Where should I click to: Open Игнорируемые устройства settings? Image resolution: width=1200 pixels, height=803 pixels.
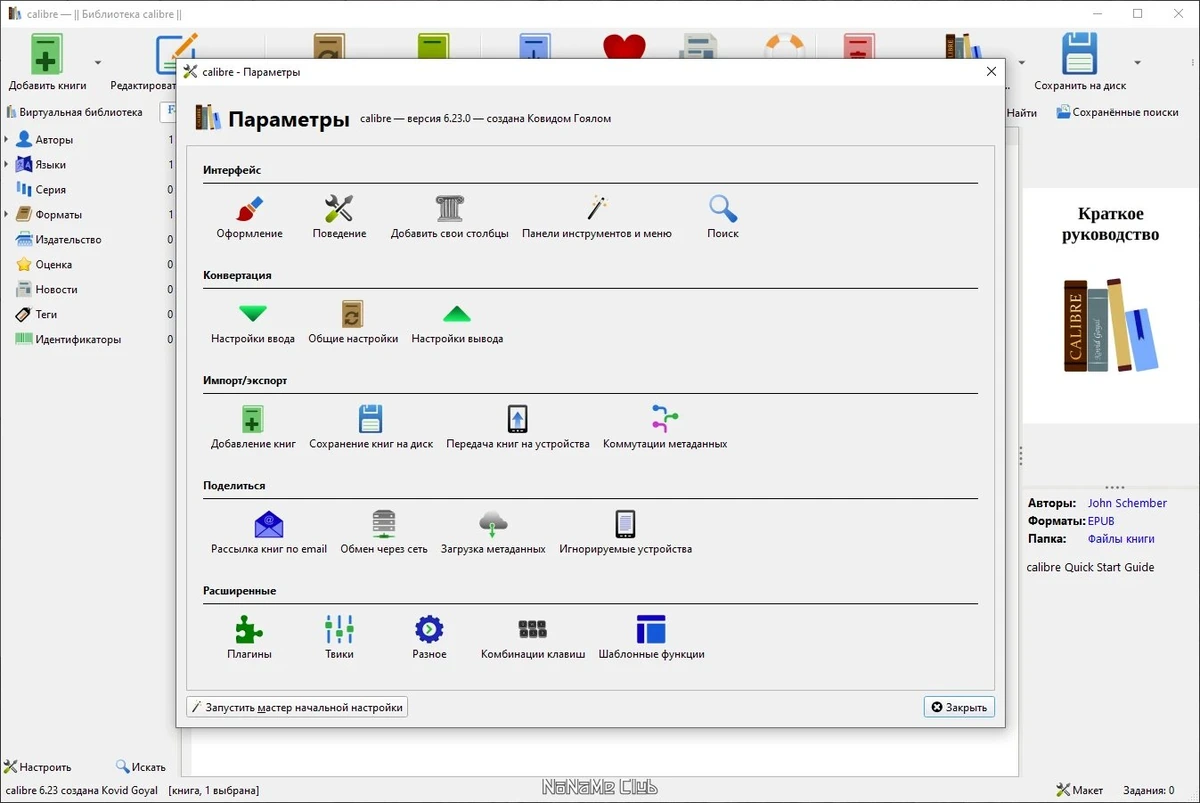click(625, 532)
